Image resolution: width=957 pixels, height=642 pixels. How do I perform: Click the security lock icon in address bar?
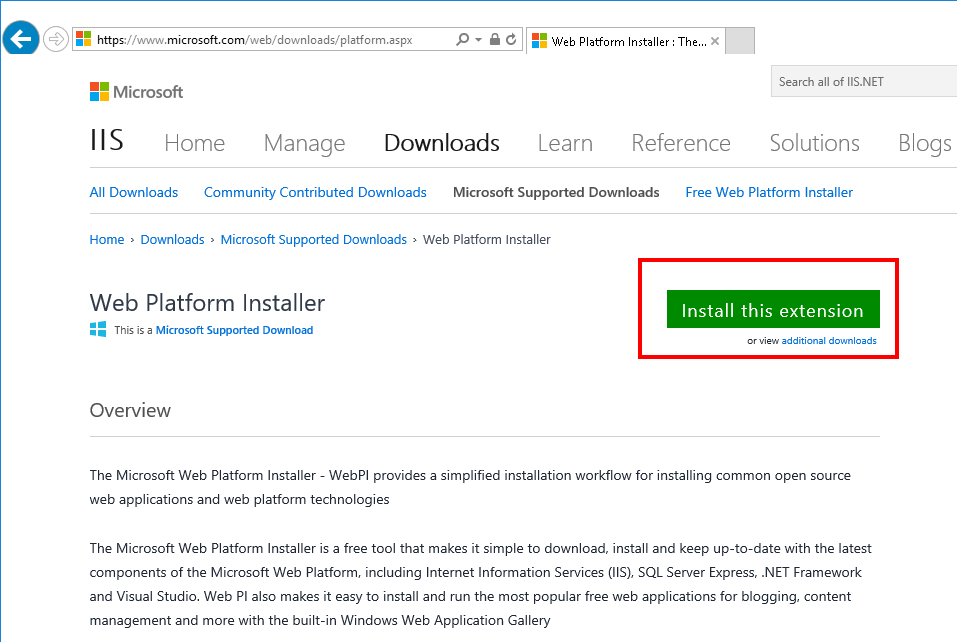495,40
